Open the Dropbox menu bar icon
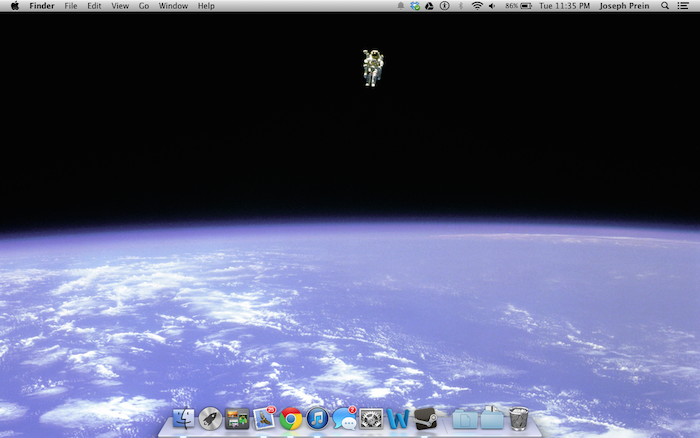Image resolution: width=700 pixels, height=438 pixels. tap(415, 6)
